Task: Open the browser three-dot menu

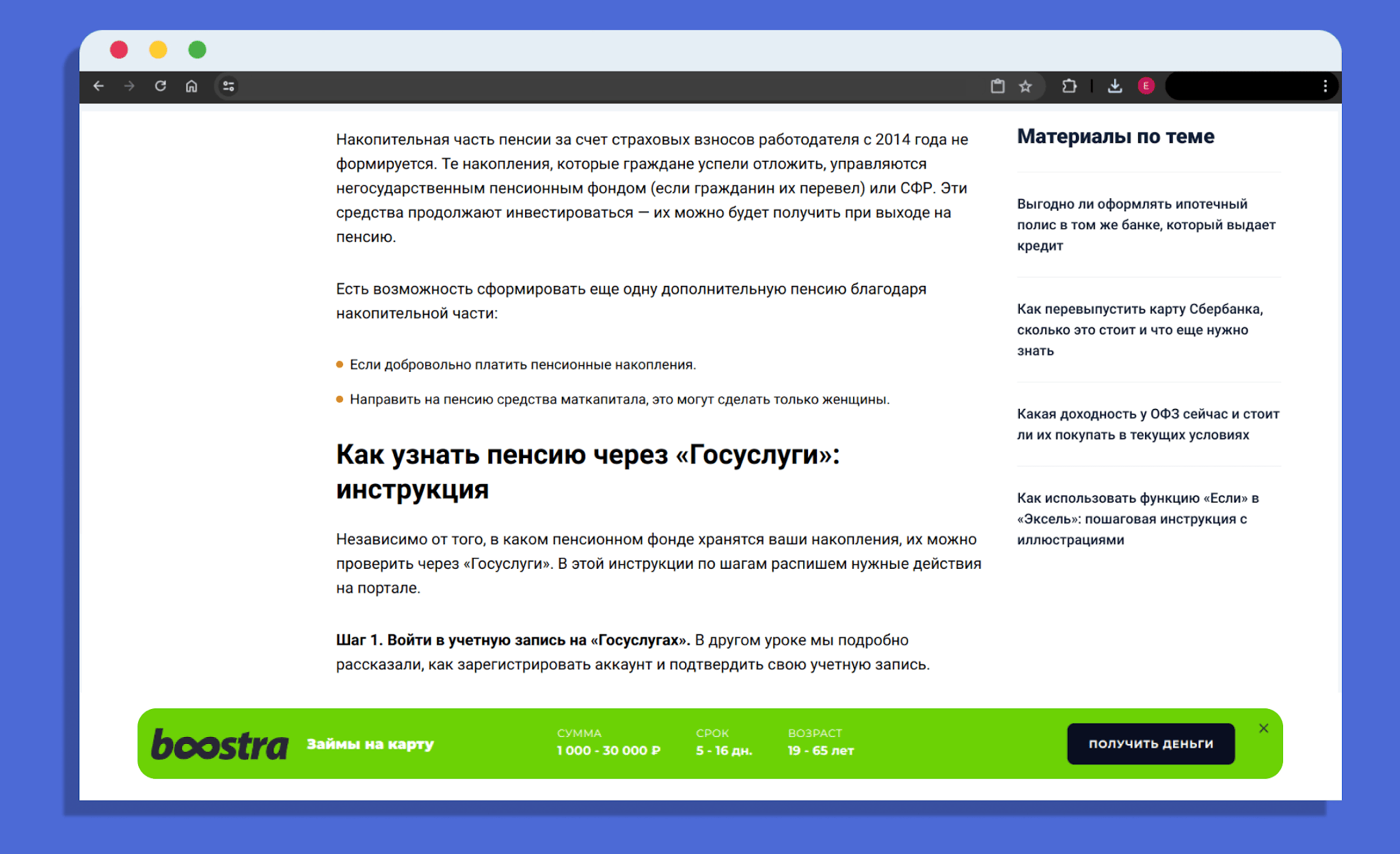Action: tap(1325, 86)
